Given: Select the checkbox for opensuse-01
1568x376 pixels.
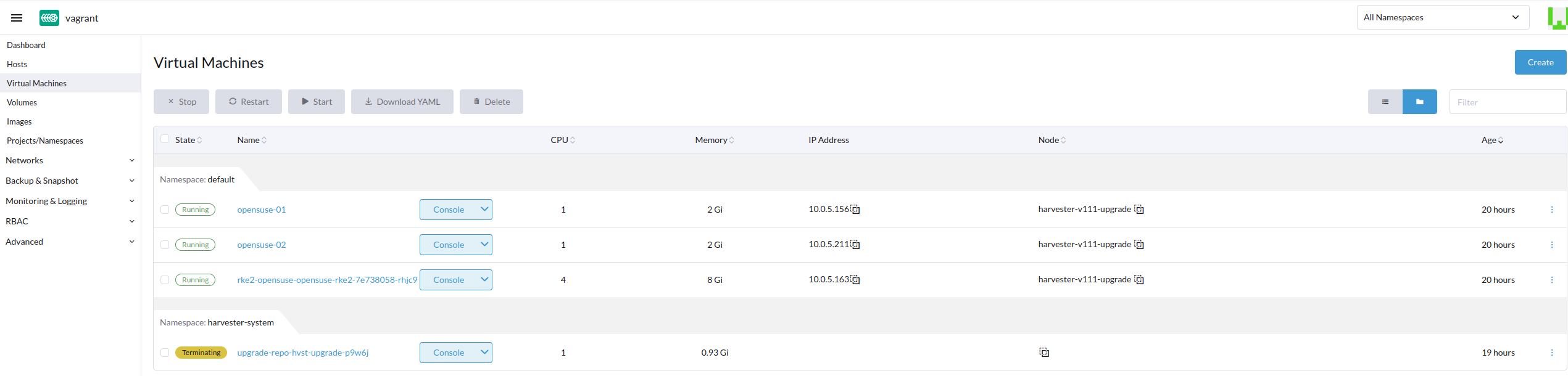Looking at the screenshot, I should [x=165, y=209].
